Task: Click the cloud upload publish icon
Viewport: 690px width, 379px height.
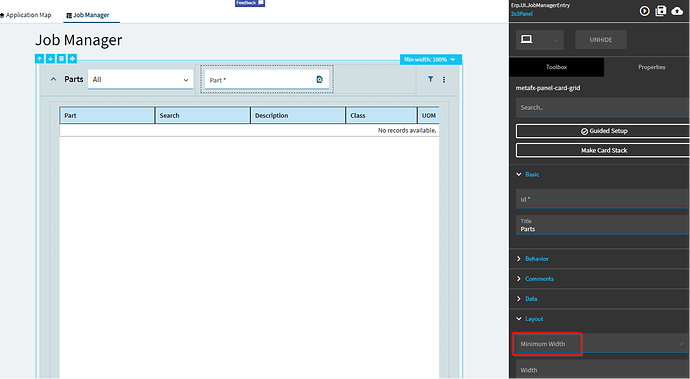Action: pyautogui.click(x=677, y=11)
